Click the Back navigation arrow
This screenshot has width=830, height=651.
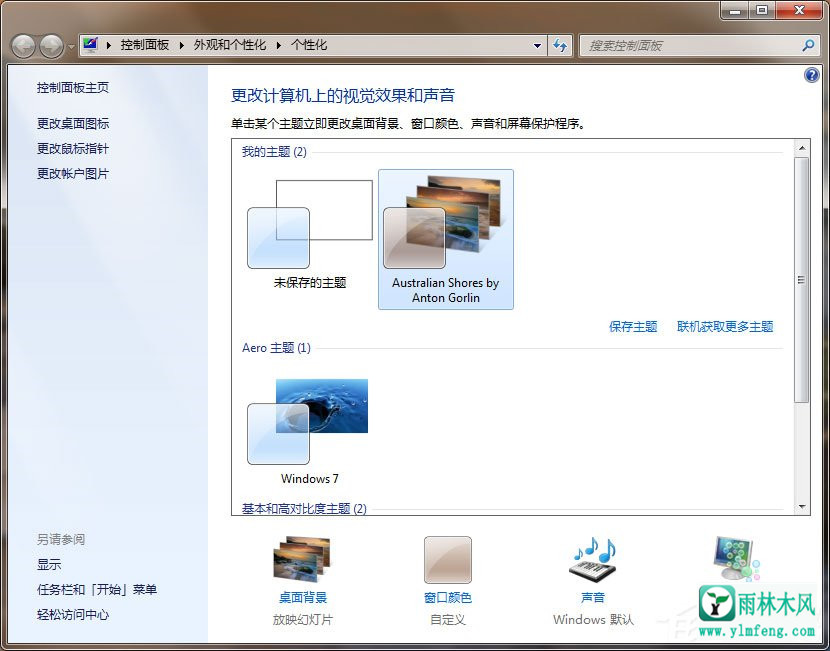pos(23,47)
